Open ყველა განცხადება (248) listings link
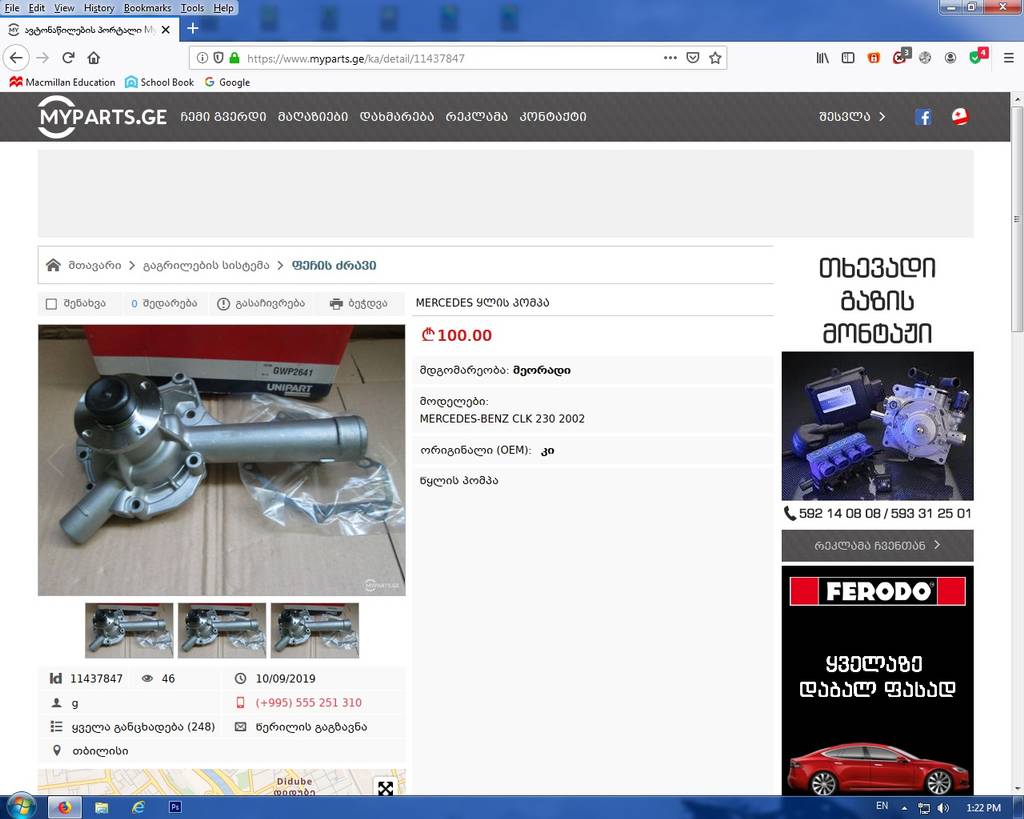The image size is (1024, 819). tap(143, 727)
